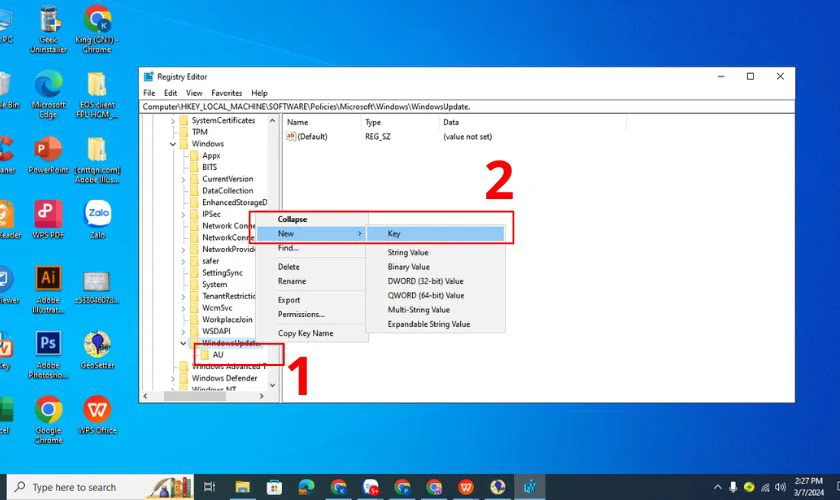The height and width of the screenshot is (500, 840).
Task: Choose String Value in New submenu
Action: 436,252
